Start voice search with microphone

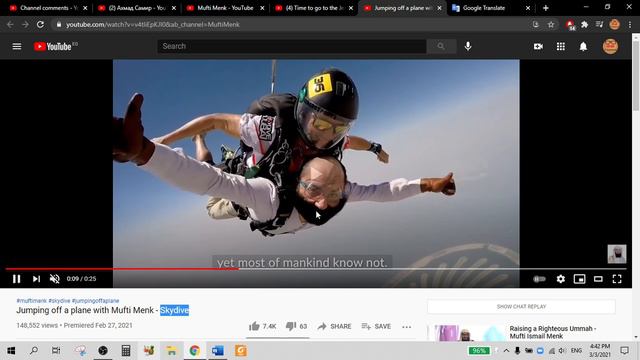(x=468, y=47)
